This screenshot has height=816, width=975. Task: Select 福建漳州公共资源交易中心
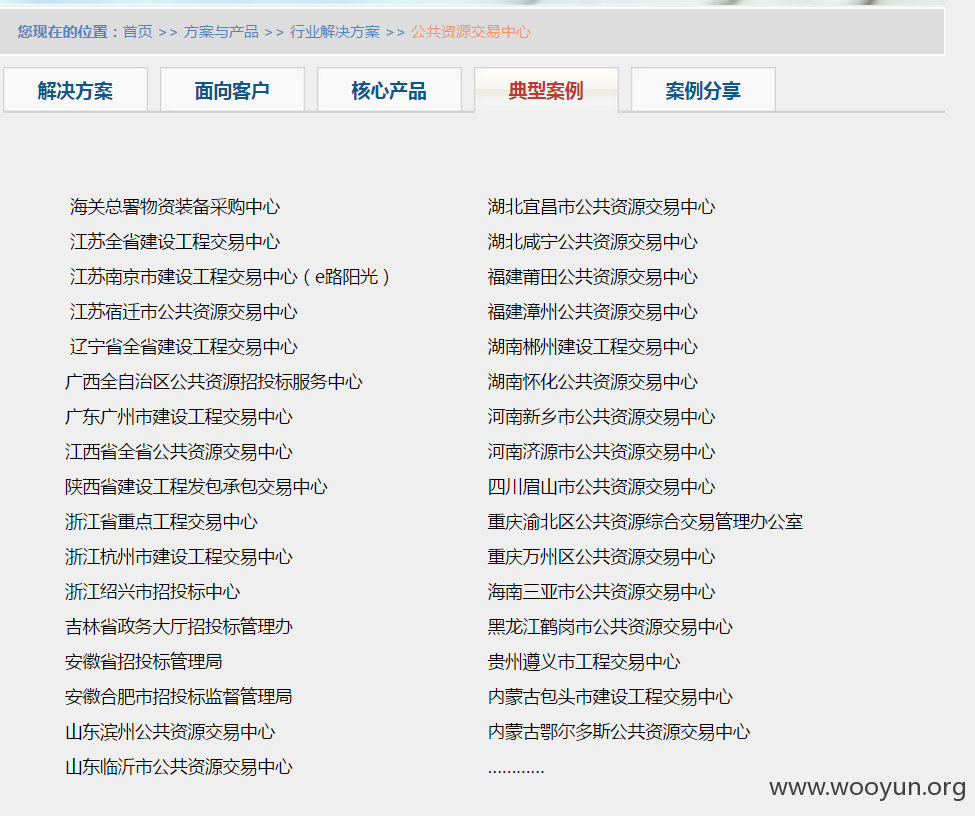point(593,312)
